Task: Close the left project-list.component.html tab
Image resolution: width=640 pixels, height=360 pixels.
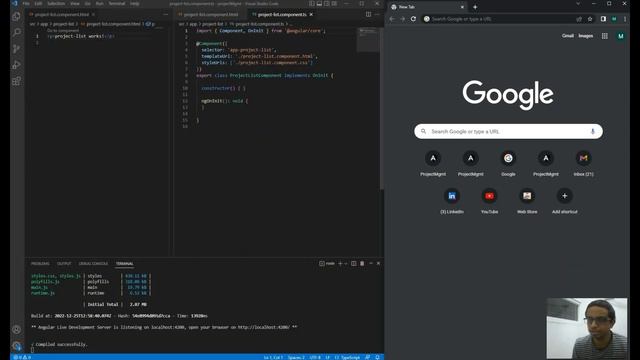Action: pyautogui.click(x=93, y=14)
